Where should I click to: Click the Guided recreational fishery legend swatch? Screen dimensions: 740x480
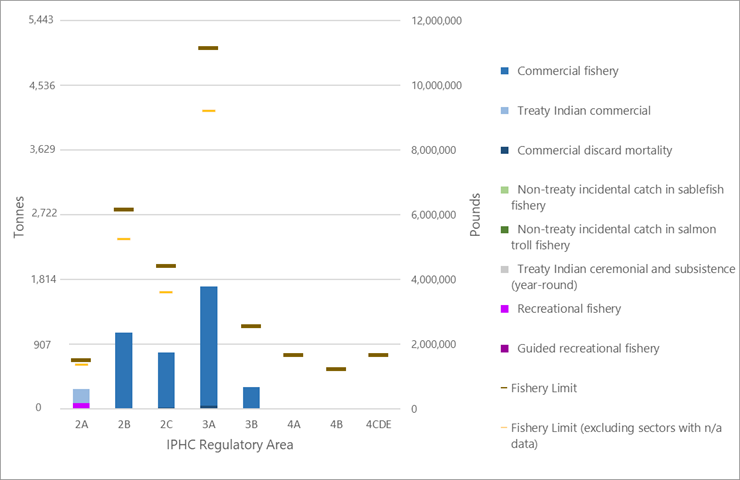click(504, 349)
